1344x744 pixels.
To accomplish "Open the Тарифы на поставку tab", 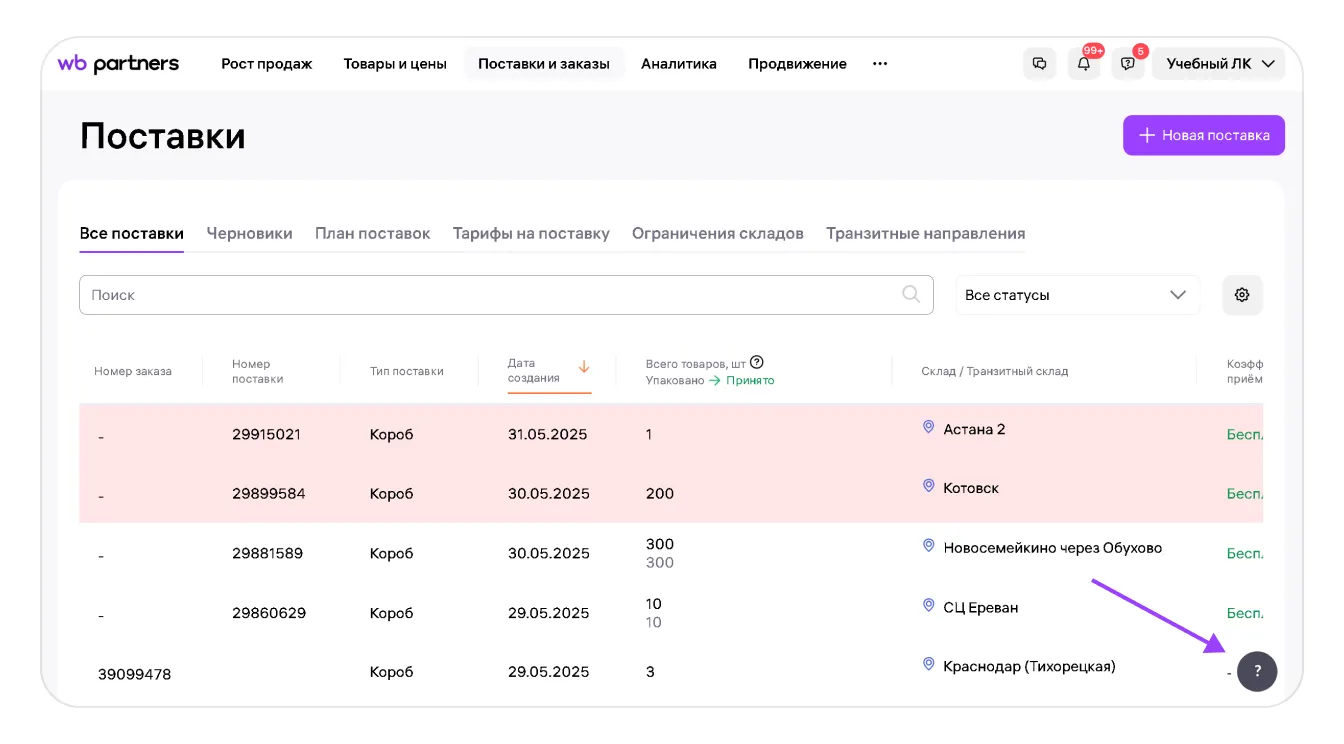I will (531, 234).
